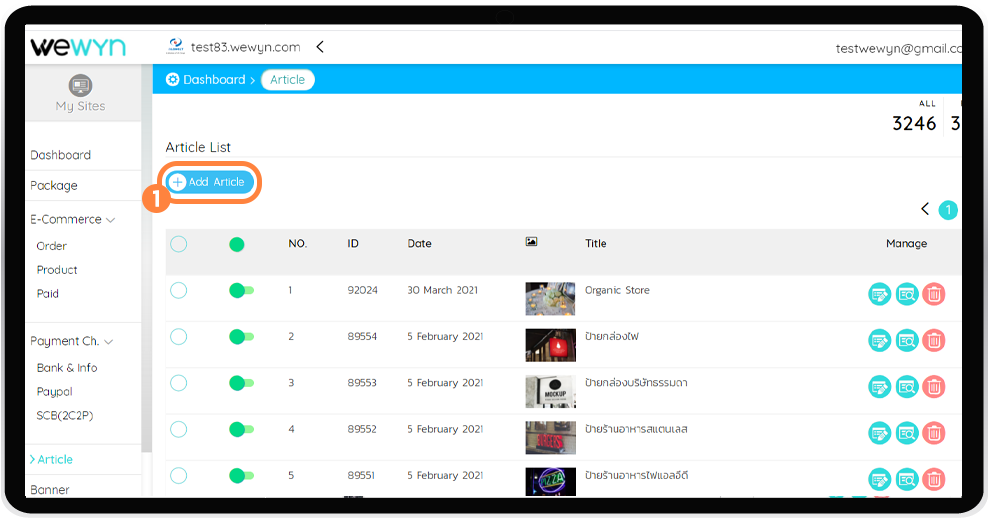Click the Date column header
This screenshot has width=990, height=521.
tap(419, 244)
